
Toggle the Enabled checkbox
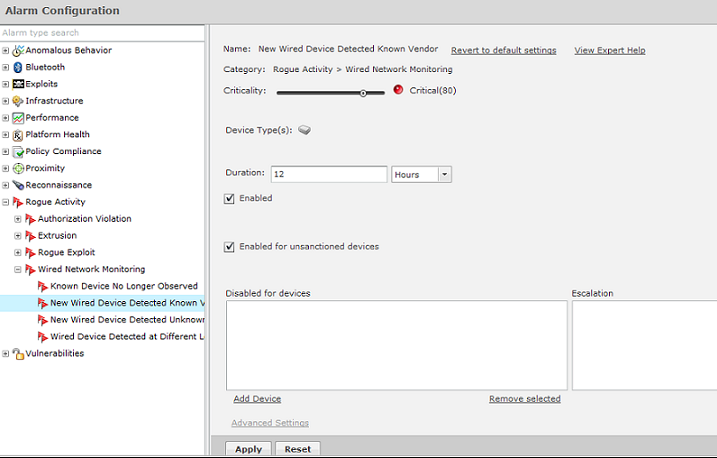click(229, 198)
